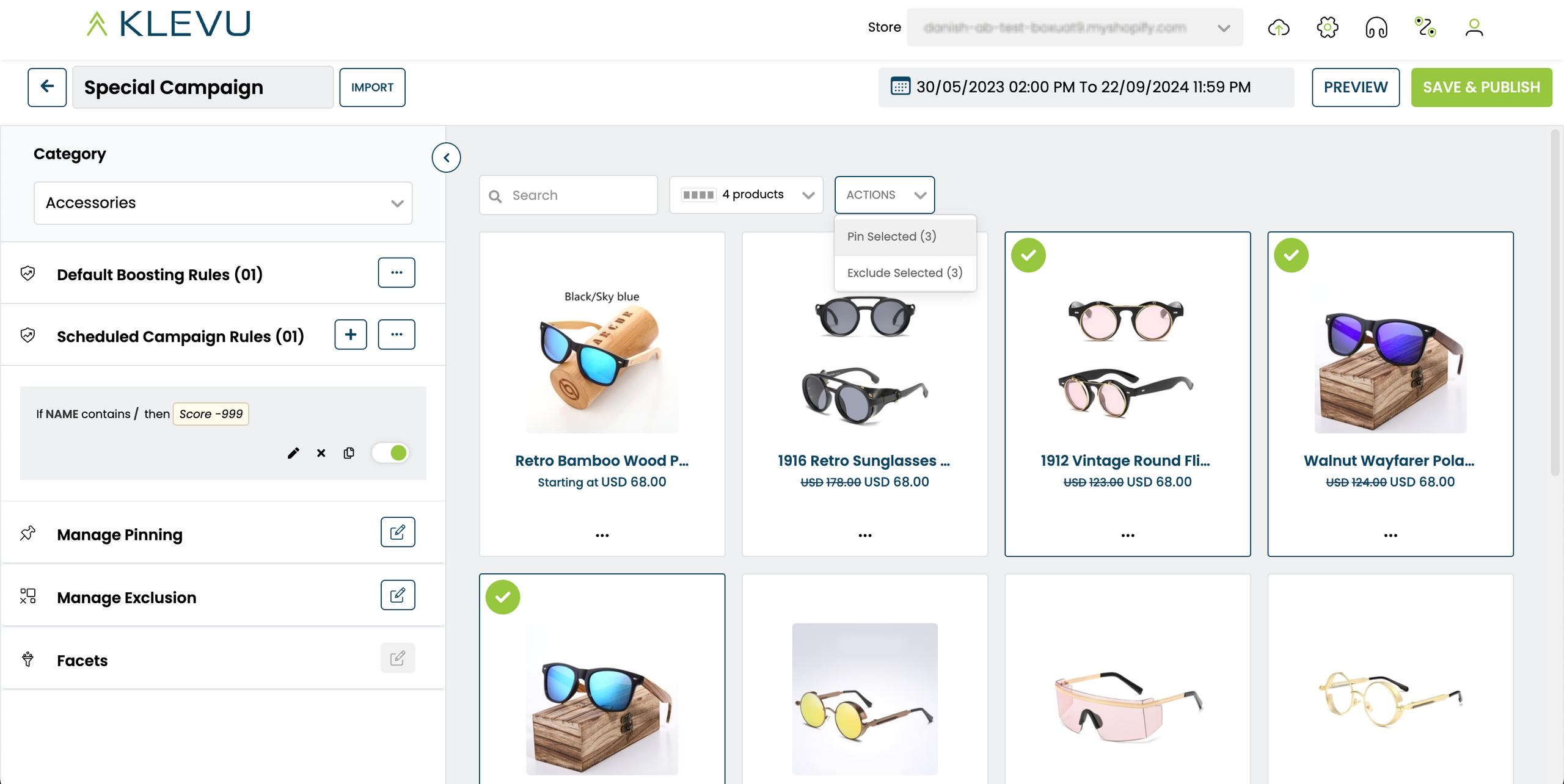Open Manage Exclusion edit icon

point(397,595)
